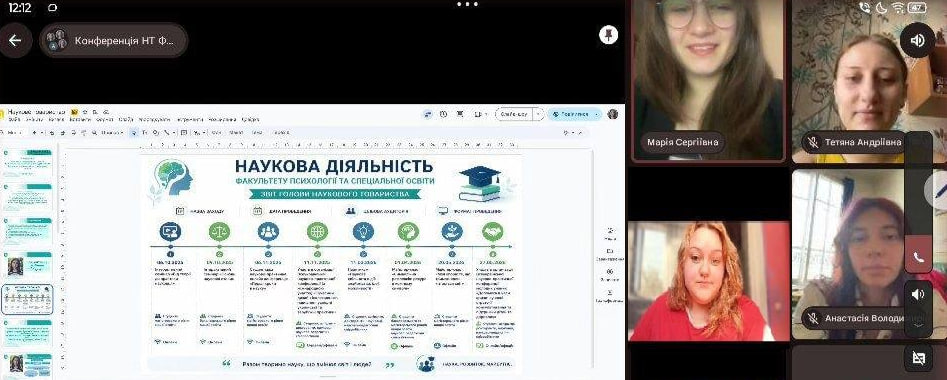Open the zoom level dropdown in toolbar
The height and width of the screenshot is (380, 947).
point(112,132)
